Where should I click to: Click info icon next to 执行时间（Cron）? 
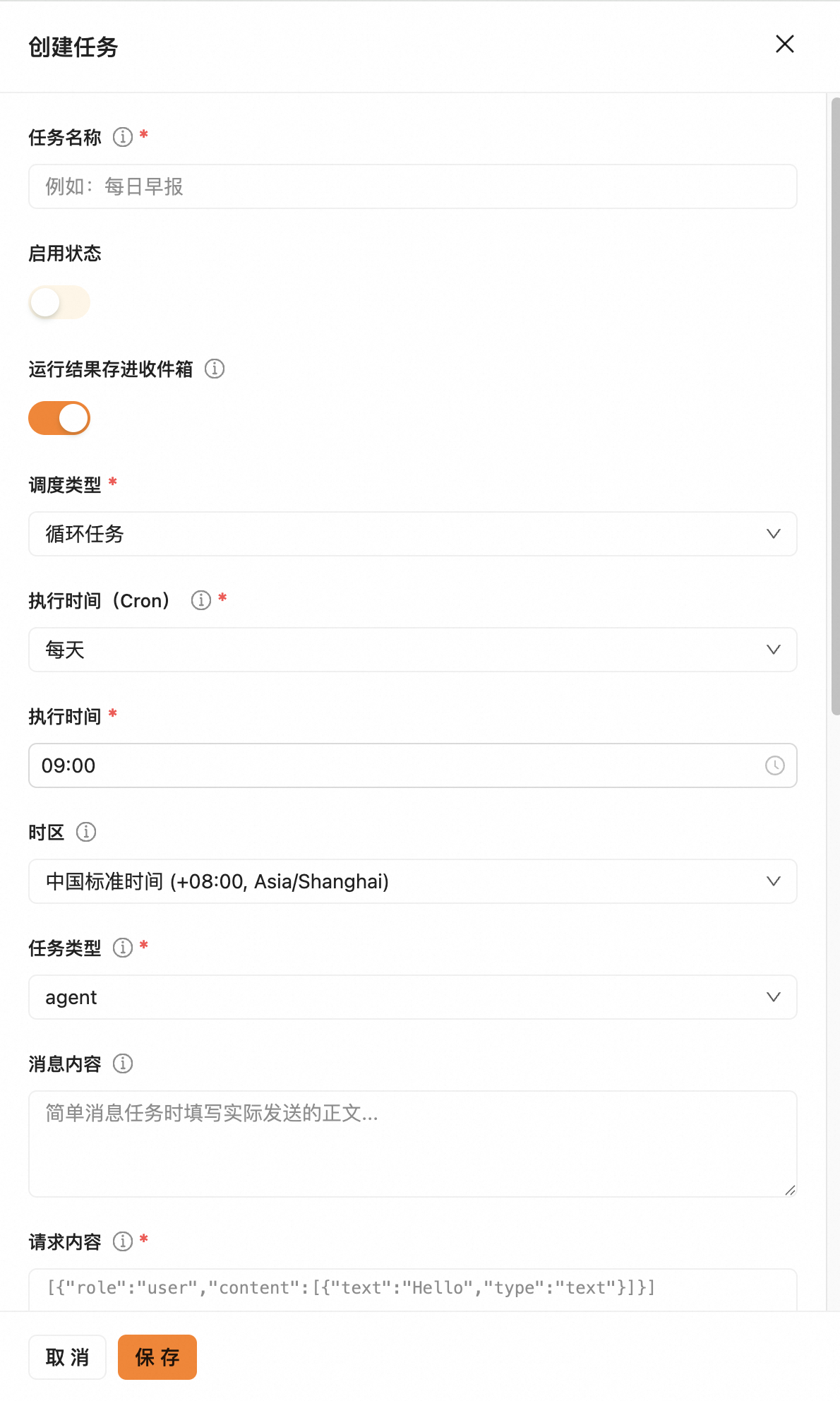[x=201, y=600]
